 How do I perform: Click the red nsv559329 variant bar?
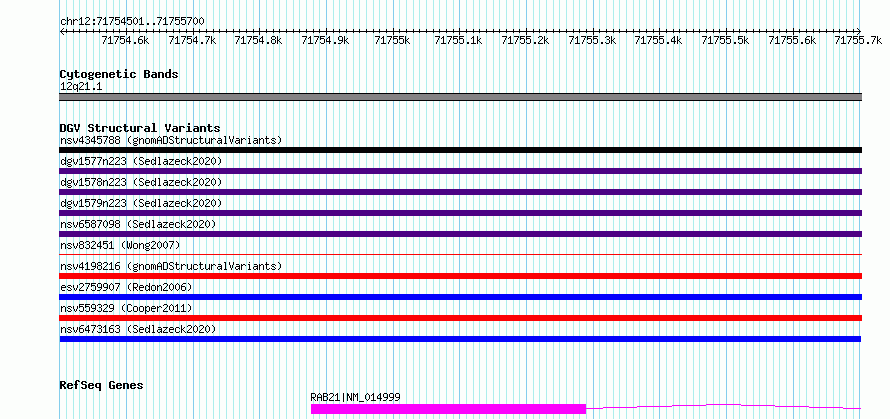[460, 318]
